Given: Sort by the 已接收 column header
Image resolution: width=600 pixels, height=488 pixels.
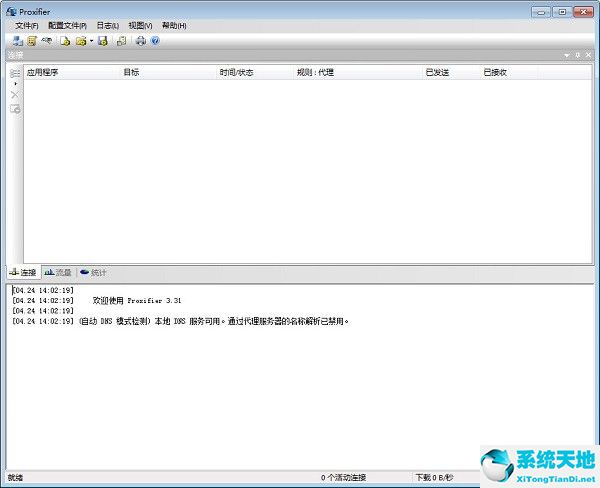Looking at the screenshot, I should (509, 72).
